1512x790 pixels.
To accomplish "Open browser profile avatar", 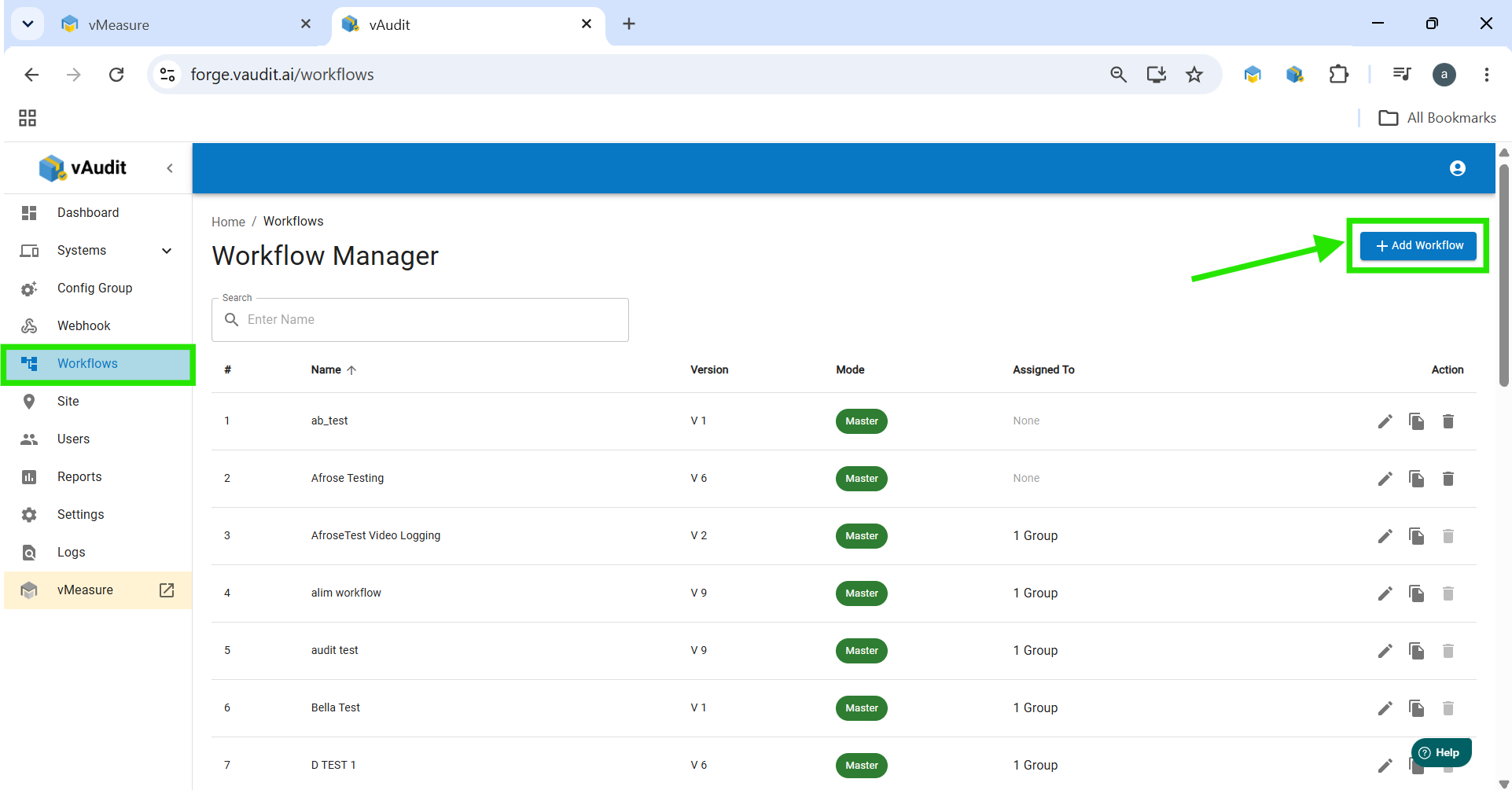I will (x=1444, y=75).
